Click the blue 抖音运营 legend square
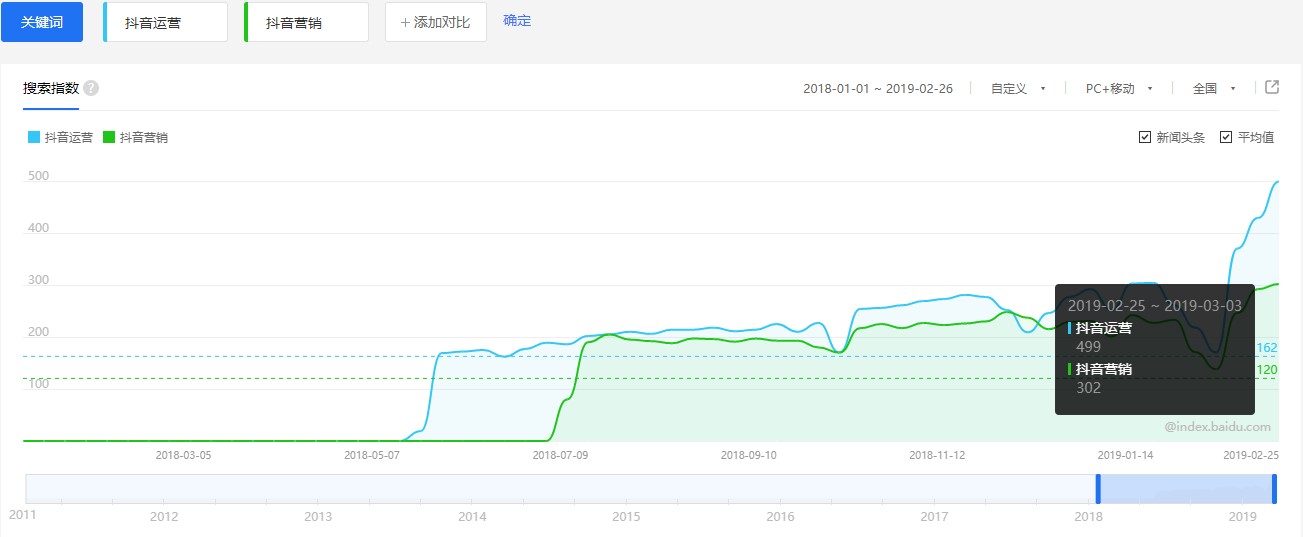The image size is (1303, 537). [34, 137]
